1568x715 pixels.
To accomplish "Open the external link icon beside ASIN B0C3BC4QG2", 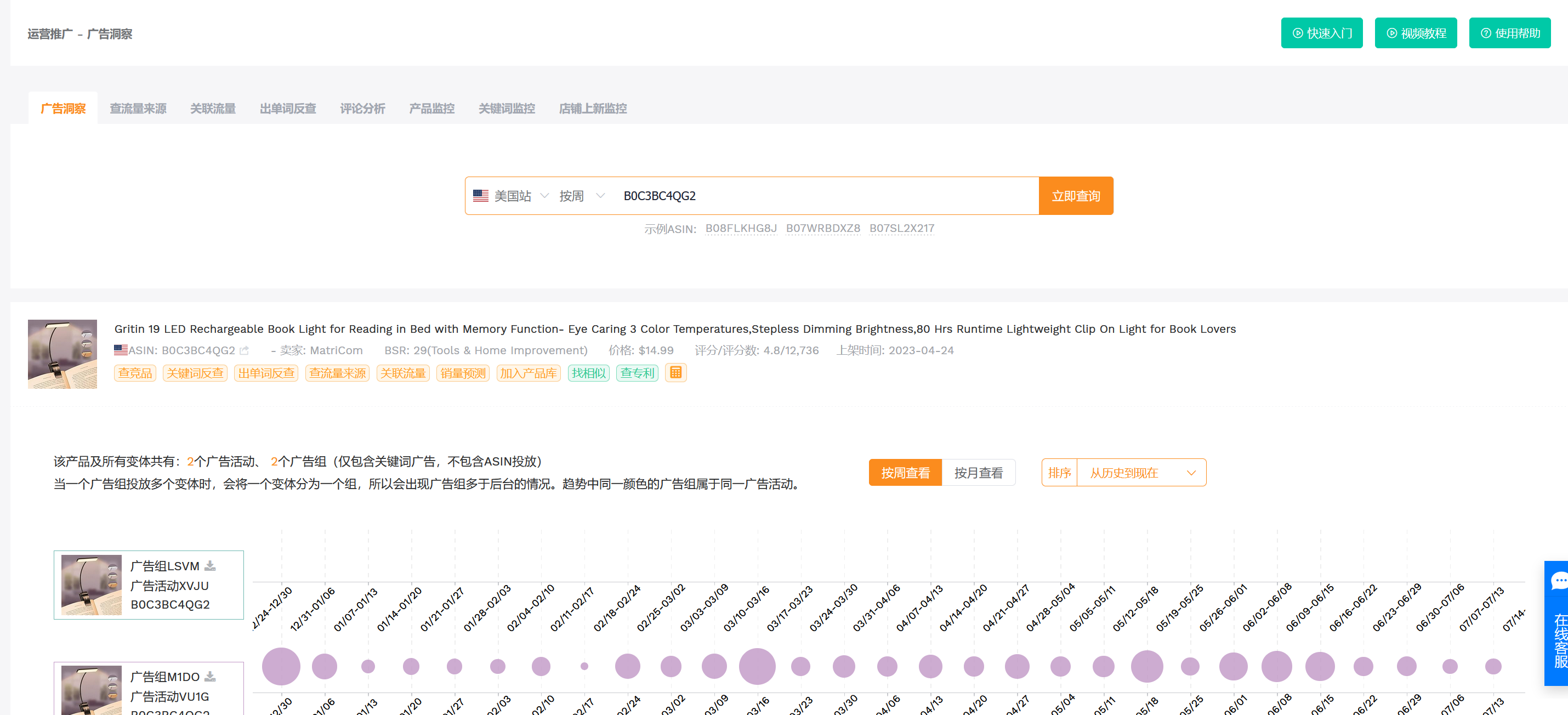I will coord(244,350).
